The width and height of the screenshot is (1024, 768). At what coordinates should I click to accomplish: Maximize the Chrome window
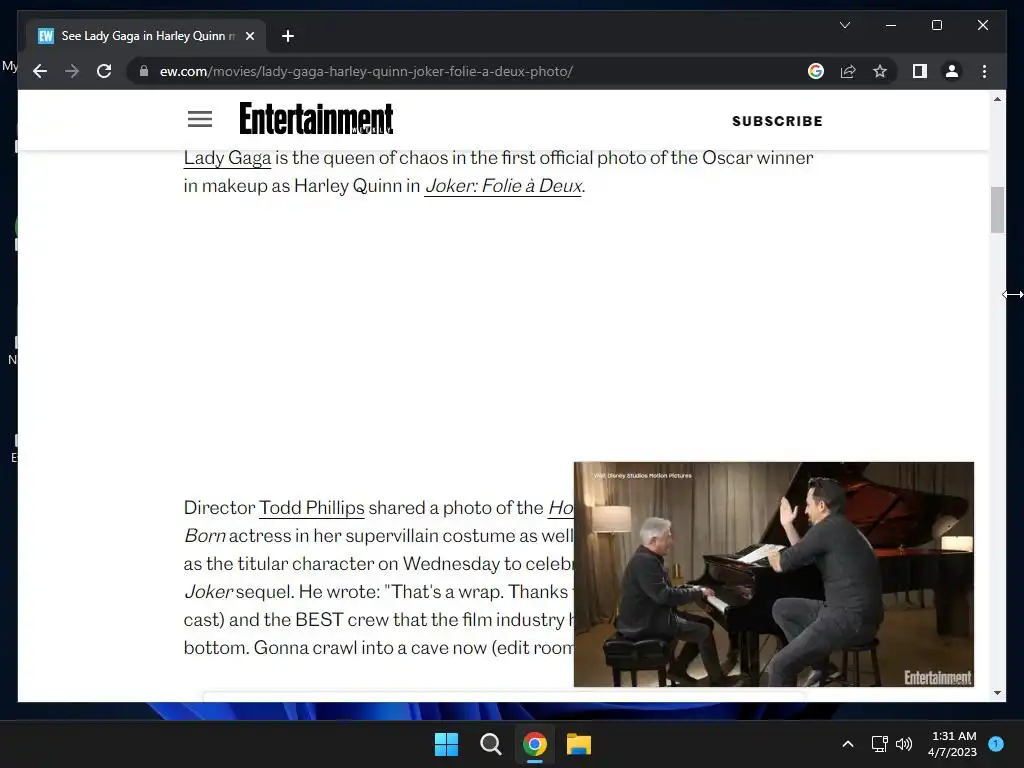coord(936,25)
